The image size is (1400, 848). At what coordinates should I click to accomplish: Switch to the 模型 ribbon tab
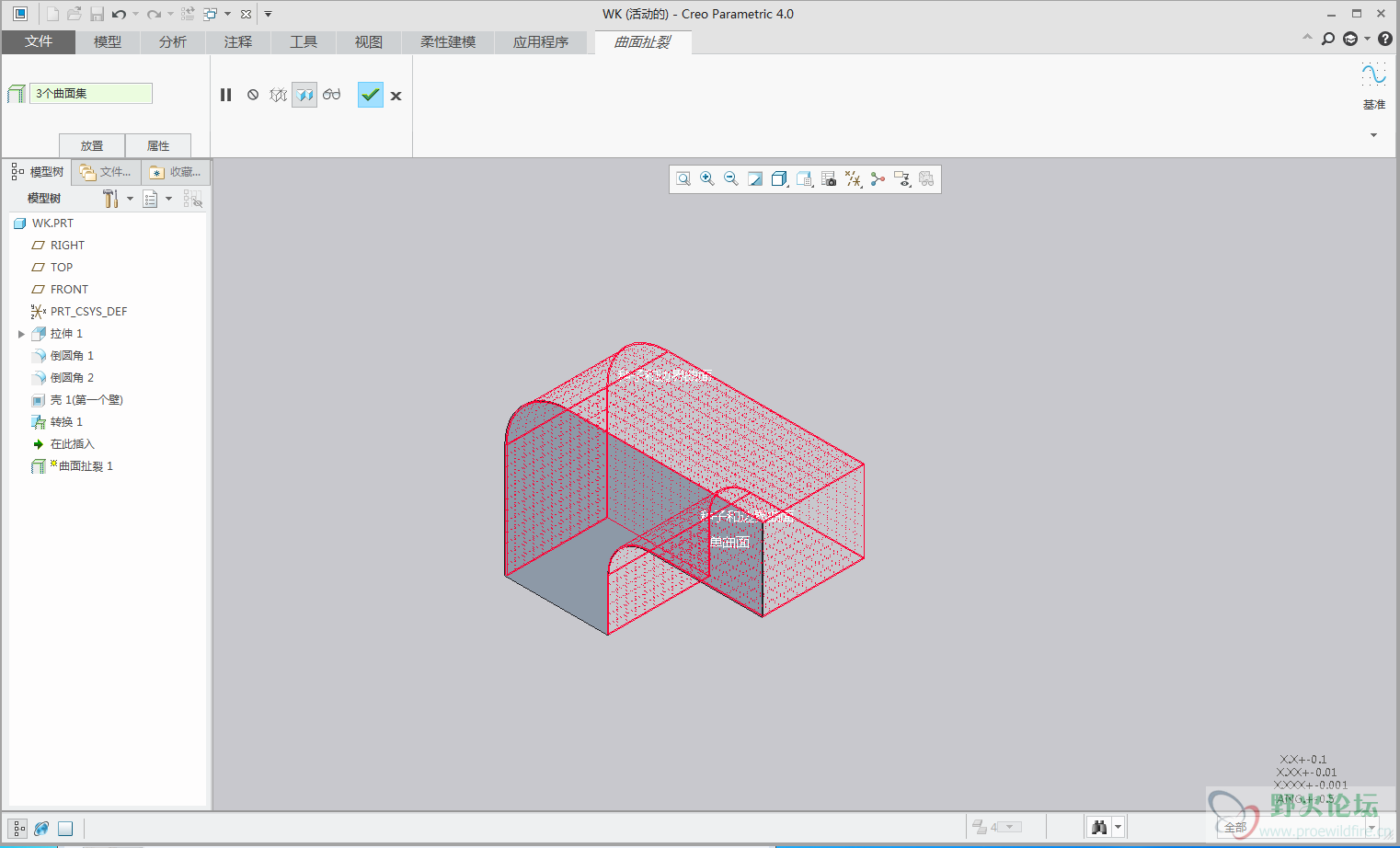pos(108,41)
